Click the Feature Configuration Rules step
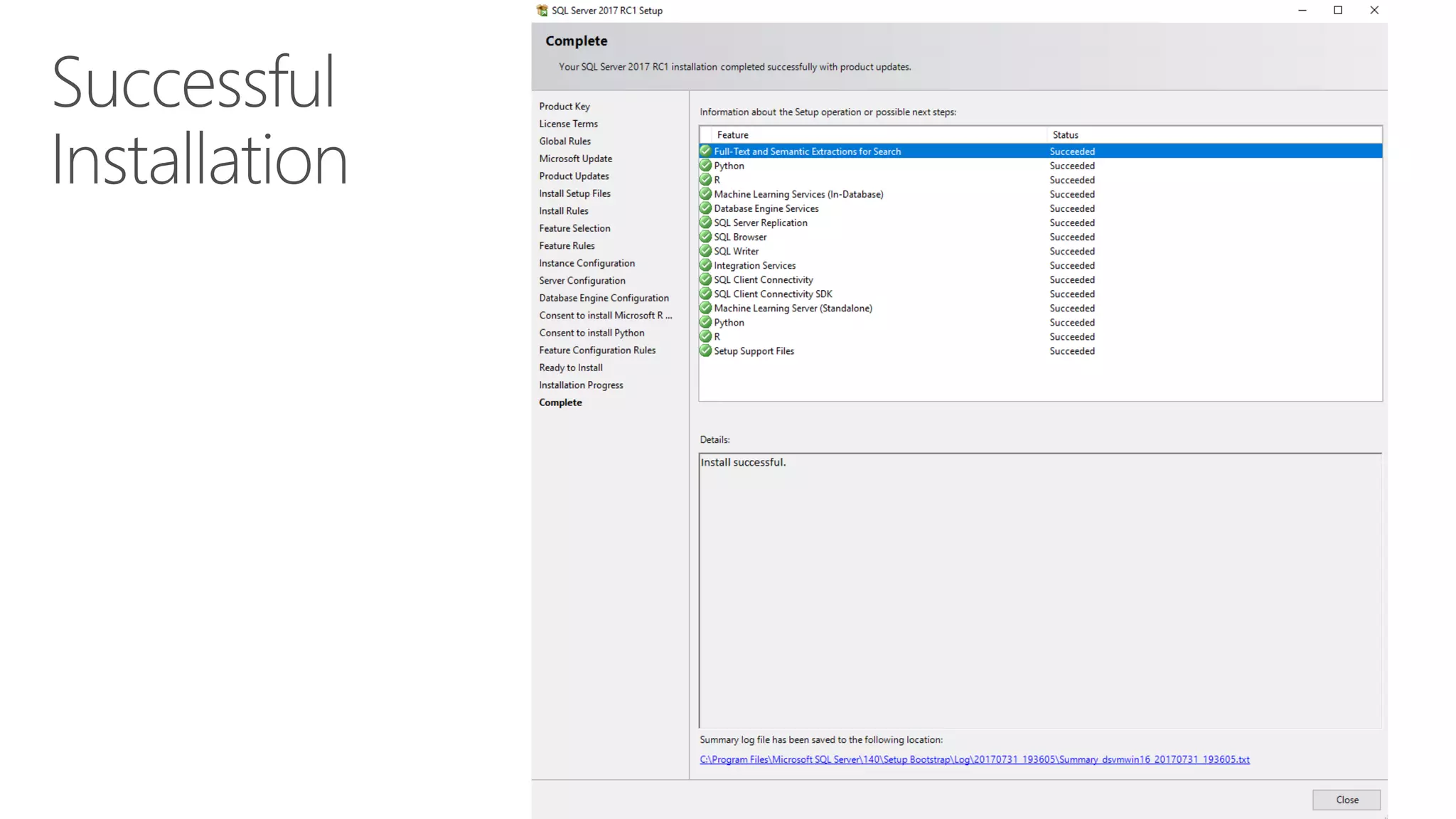Screen dimensions: 1456x819 pos(597,350)
